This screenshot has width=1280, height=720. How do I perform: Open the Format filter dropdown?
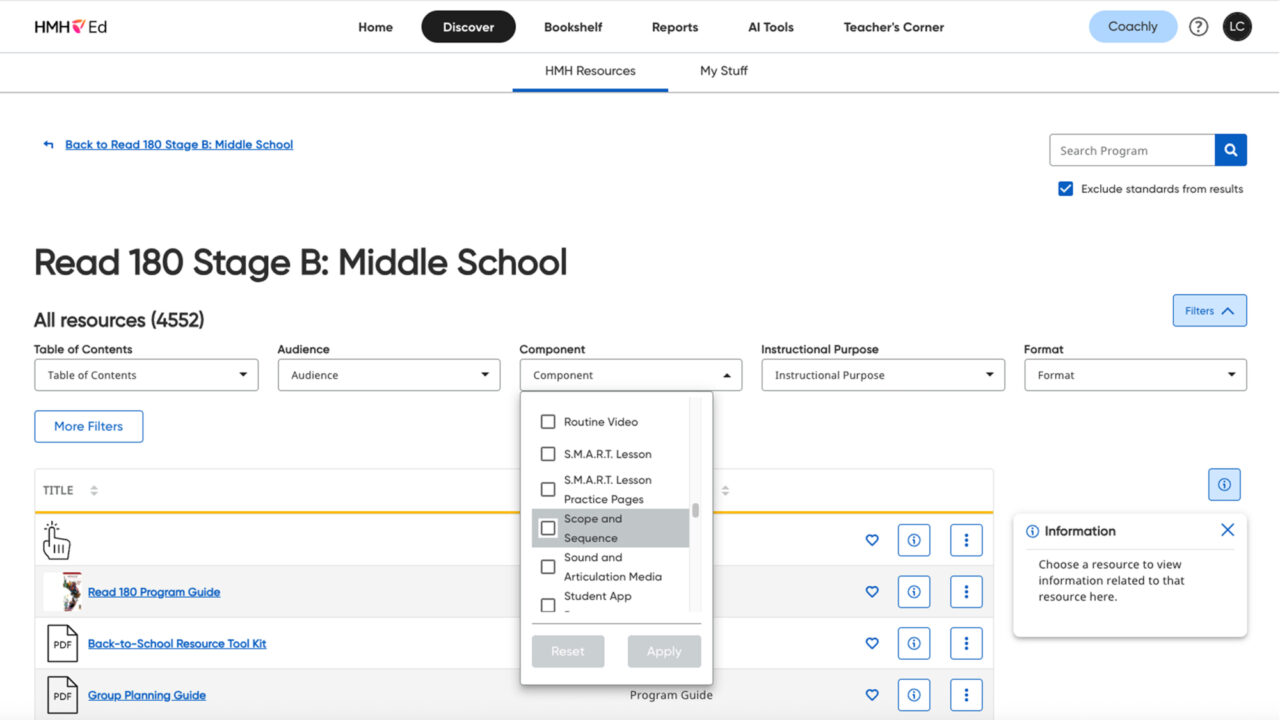1135,375
